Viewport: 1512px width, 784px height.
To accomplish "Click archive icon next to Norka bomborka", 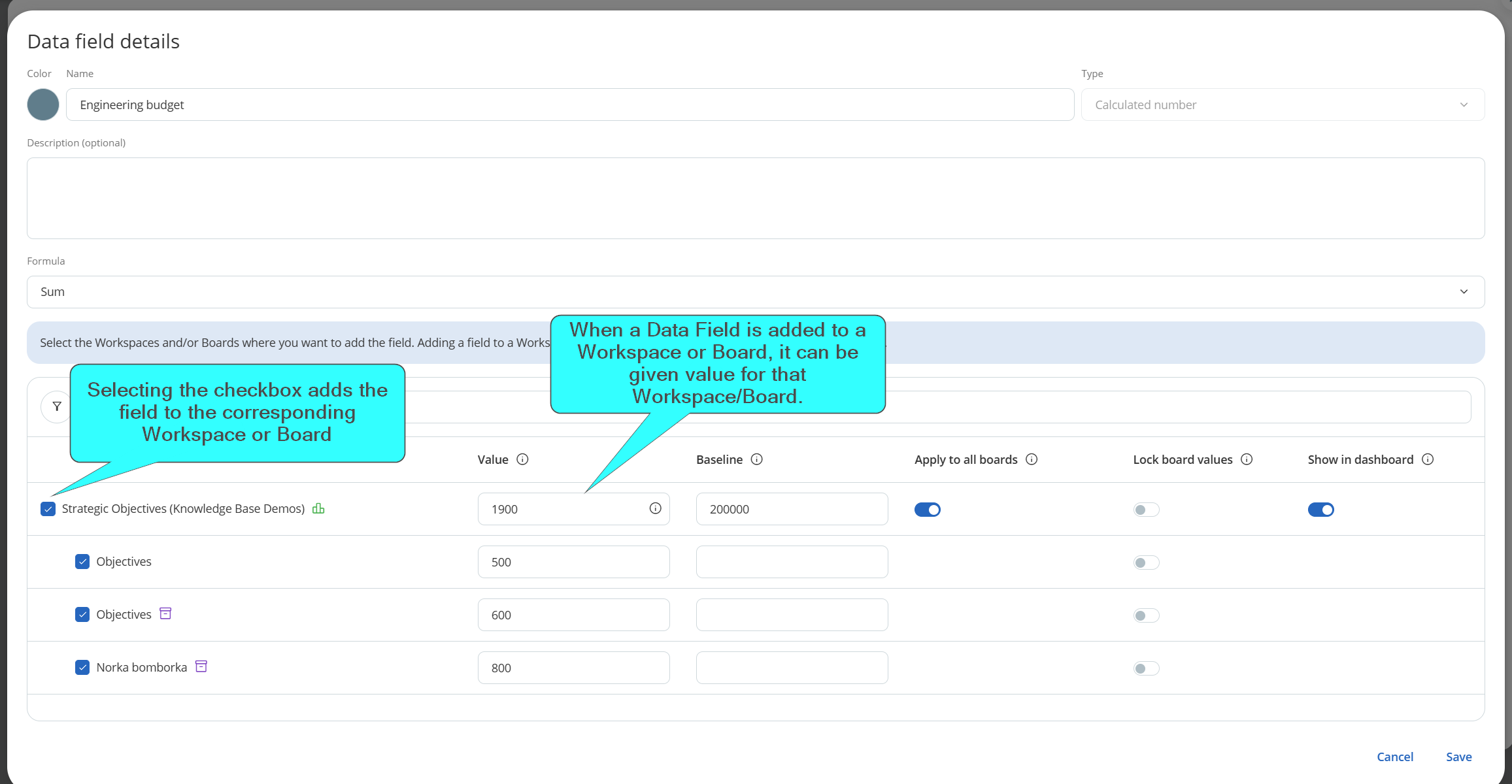I will [x=201, y=666].
